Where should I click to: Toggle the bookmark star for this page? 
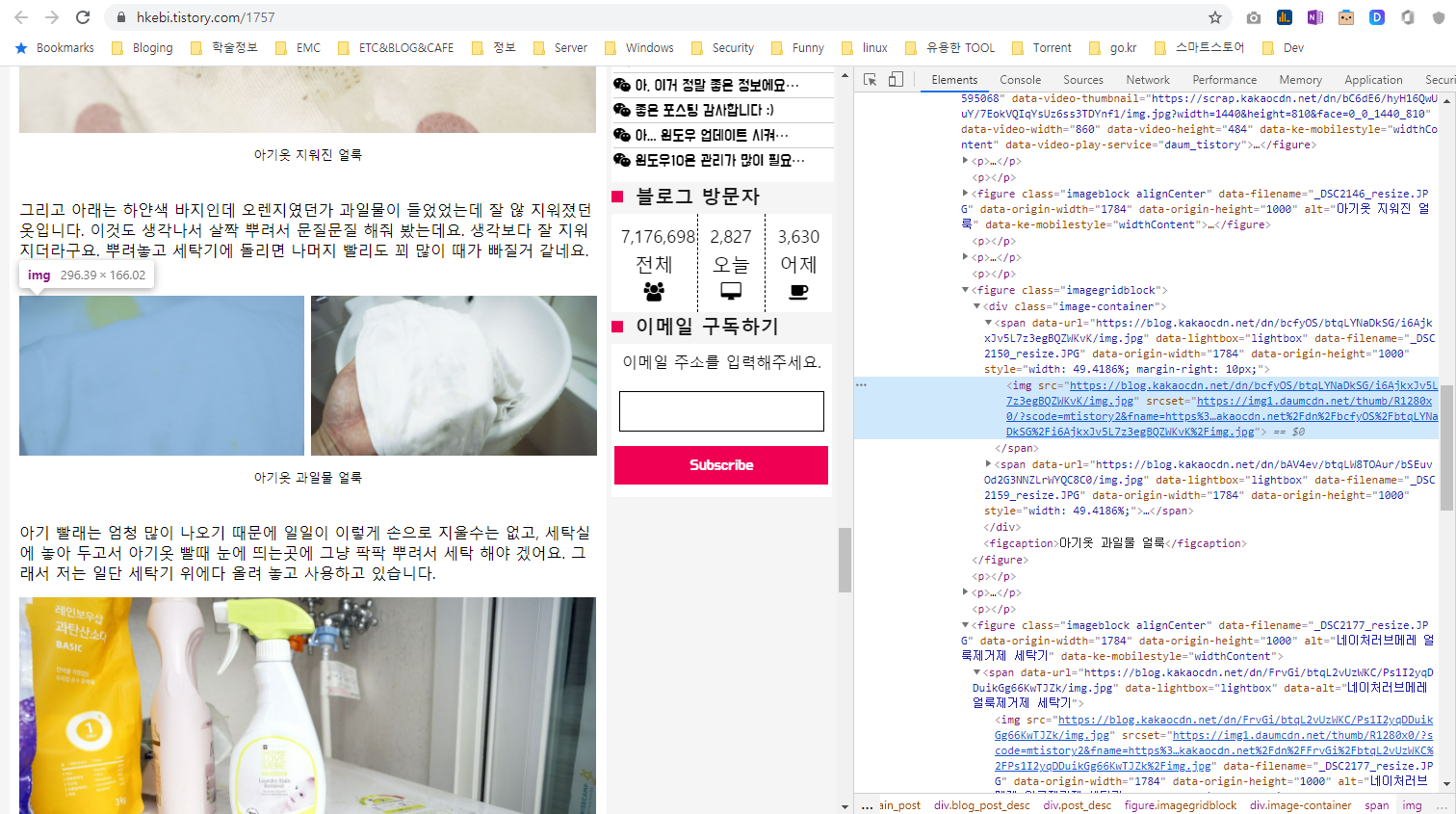coord(1216,16)
